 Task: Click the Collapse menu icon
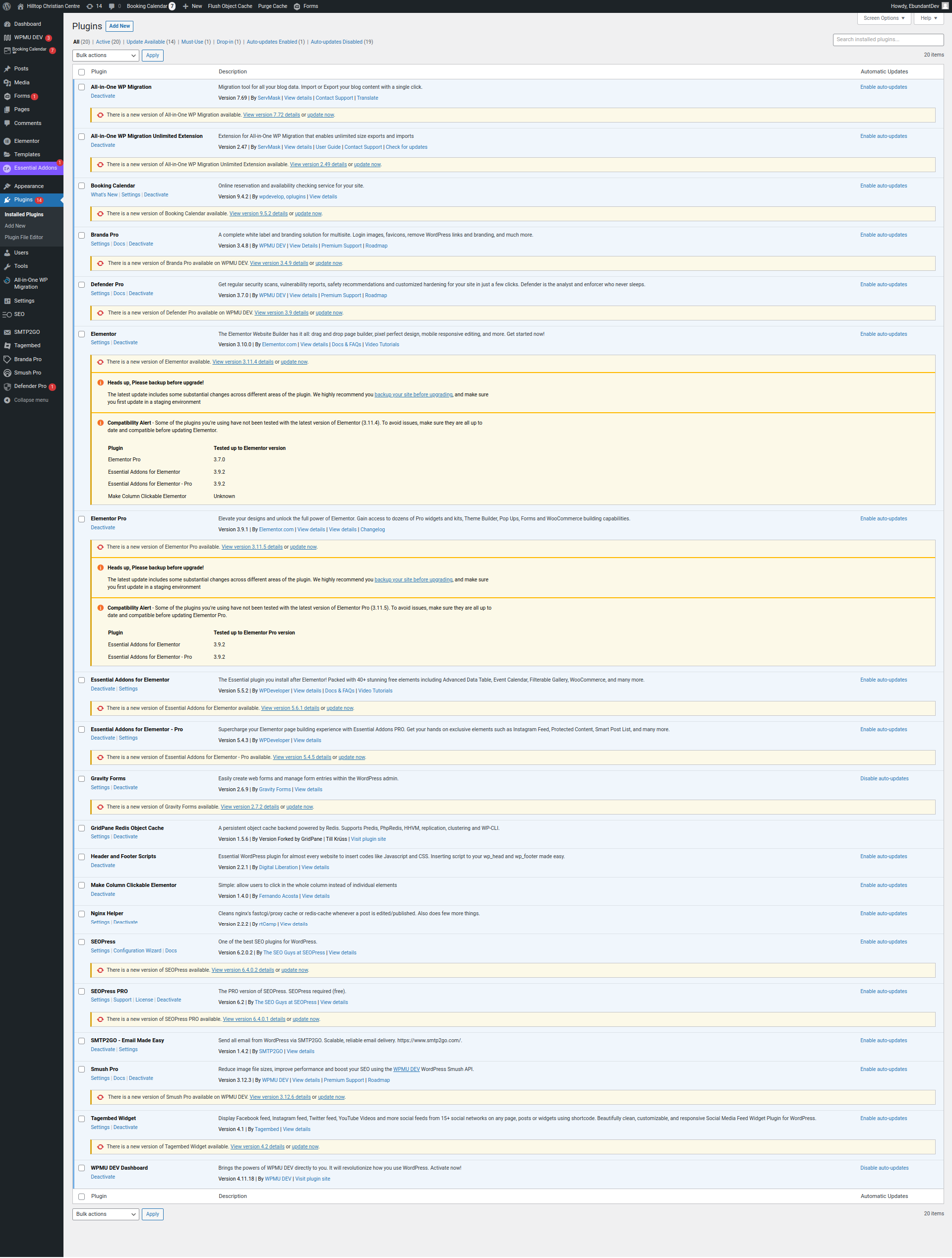pyautogui.click(x=7, y=400)
